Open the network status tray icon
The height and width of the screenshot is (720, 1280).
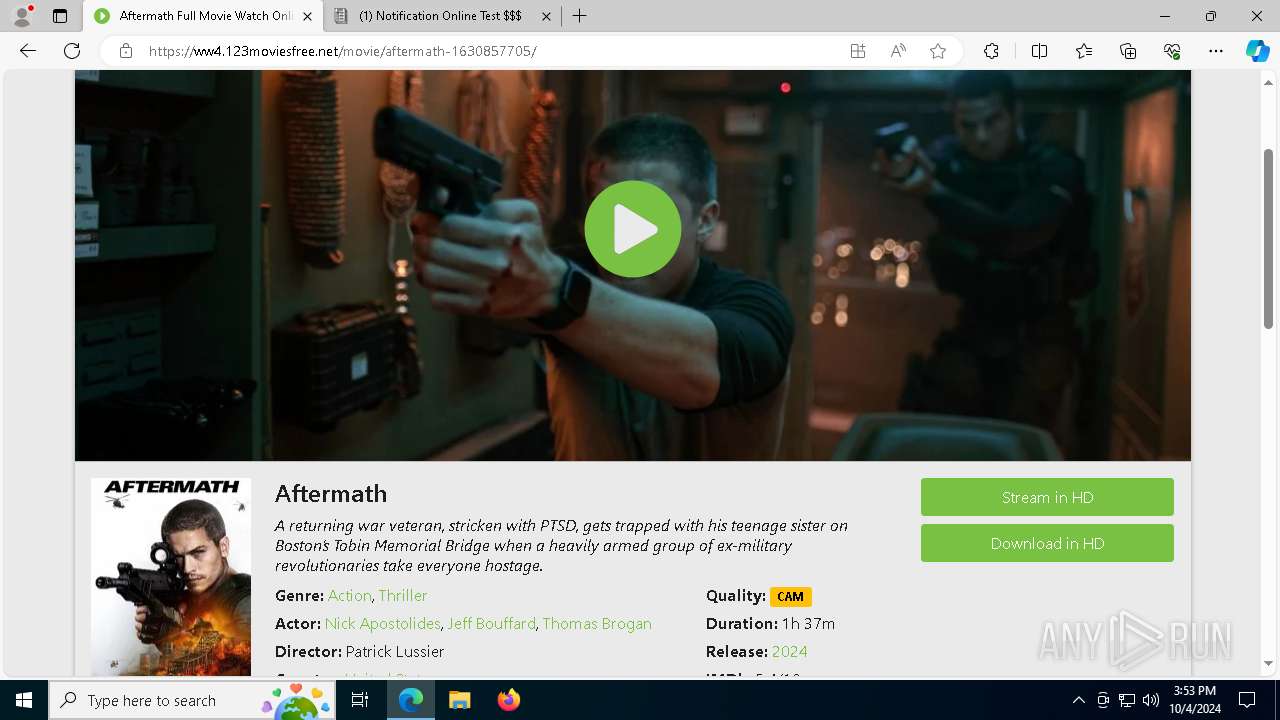pos(1127,700)
